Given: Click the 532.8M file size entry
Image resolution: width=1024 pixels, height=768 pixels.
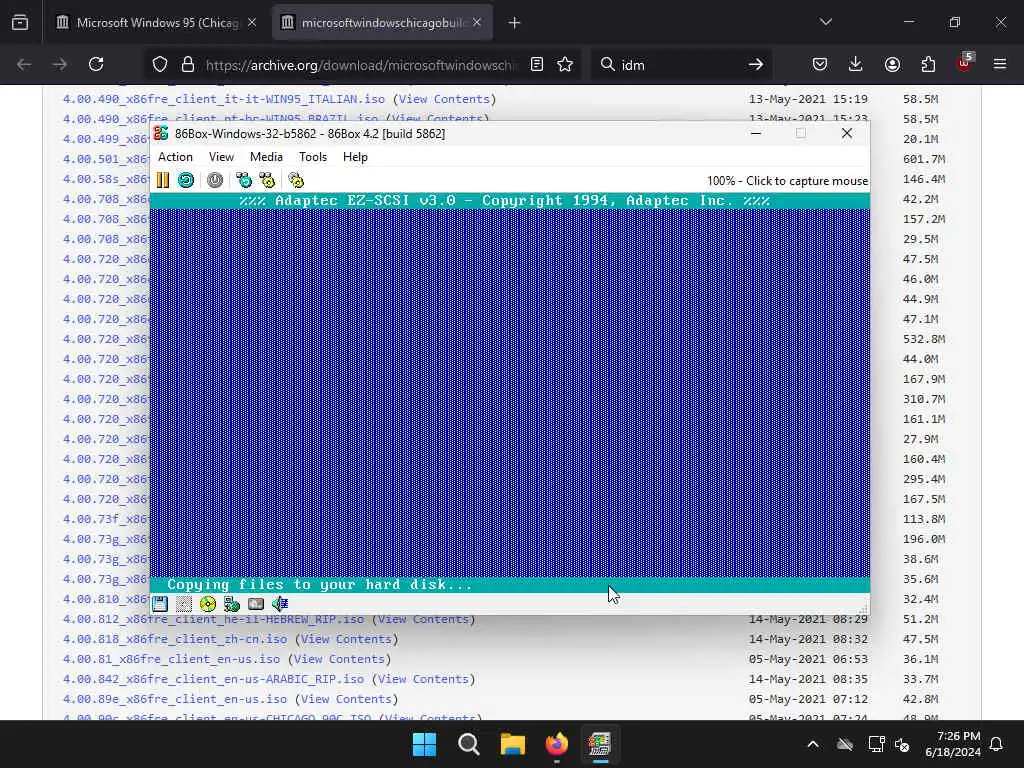Looking at the screenshot, I should tap(924, 339).
